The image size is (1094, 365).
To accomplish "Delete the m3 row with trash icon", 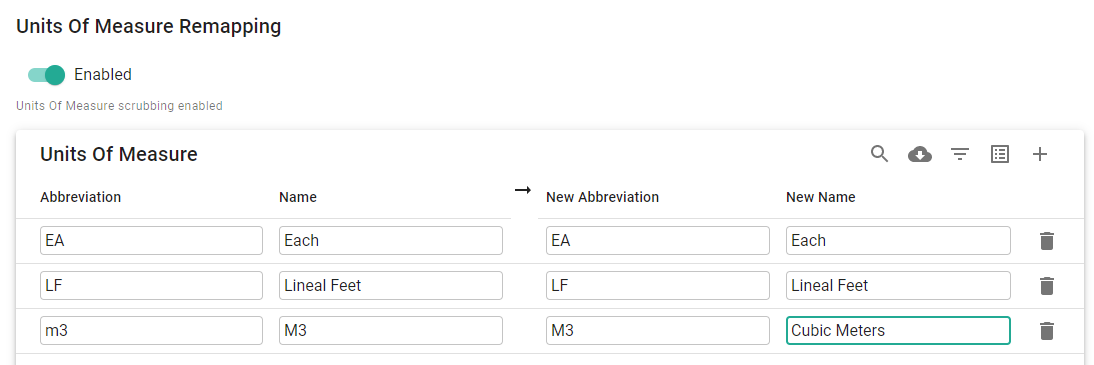I will pos(1046,330).
